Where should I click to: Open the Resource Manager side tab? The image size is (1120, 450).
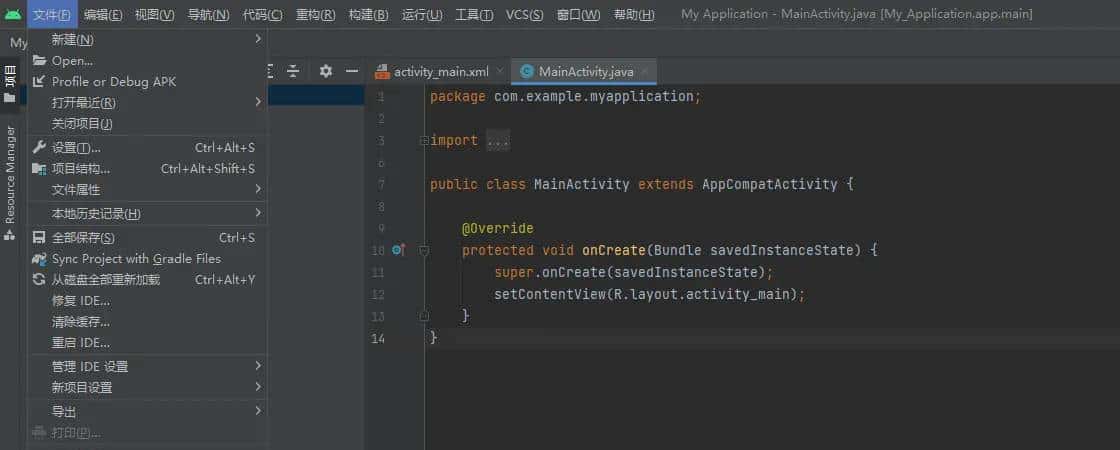[9, 183]
